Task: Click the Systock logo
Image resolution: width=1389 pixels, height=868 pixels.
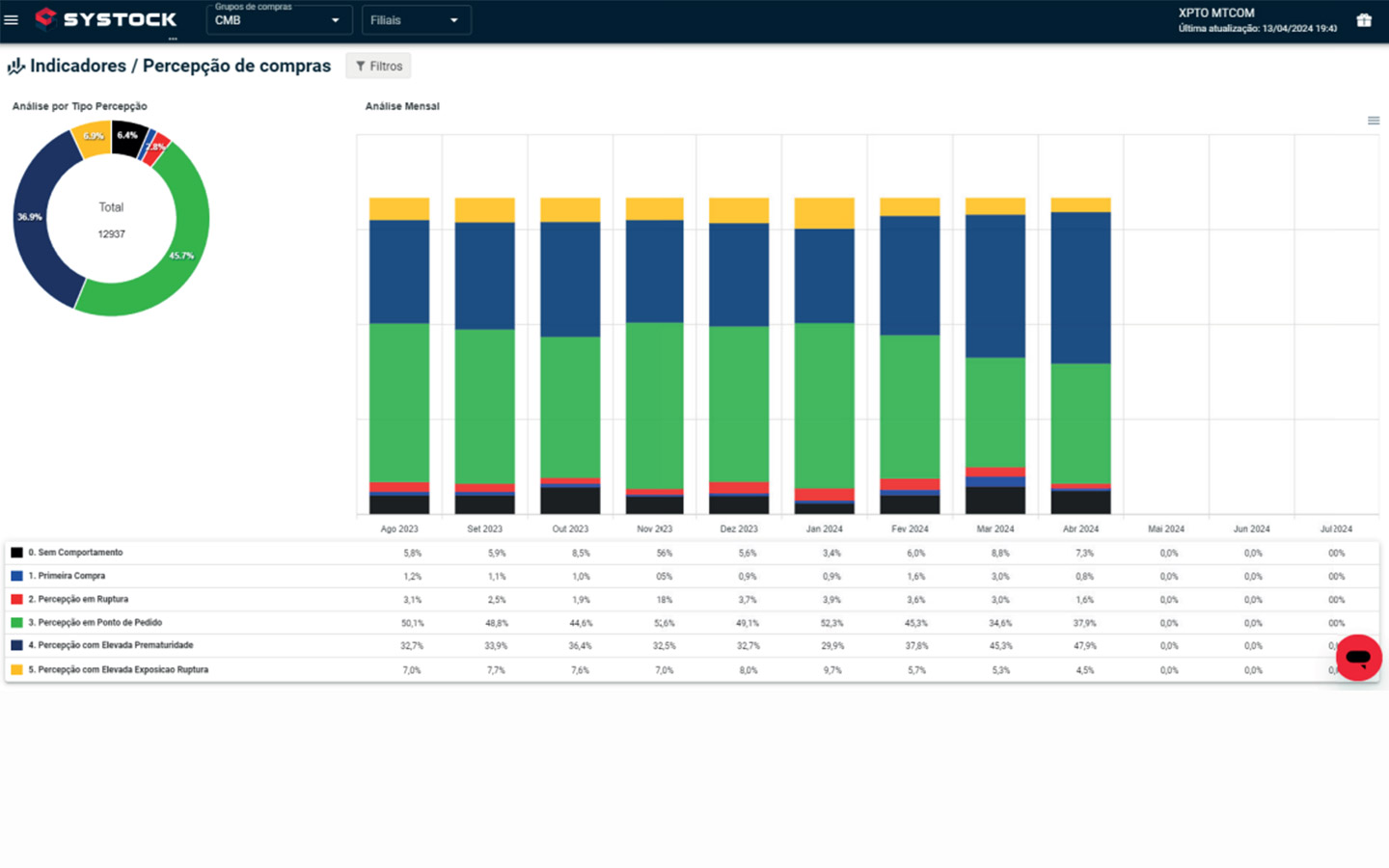Action: [x=106, y=19]
